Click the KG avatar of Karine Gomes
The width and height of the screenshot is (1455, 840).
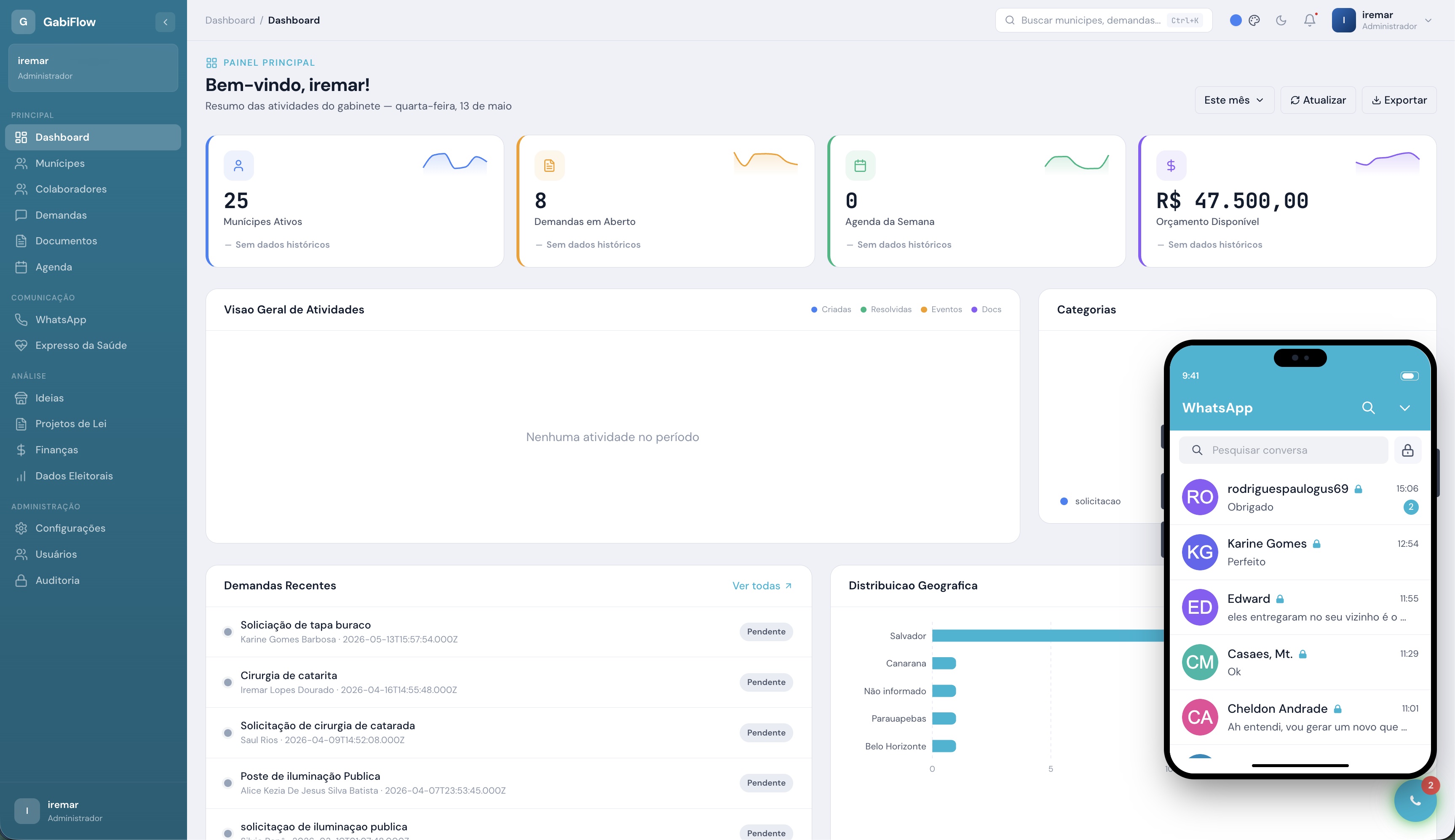(1199, 552)
